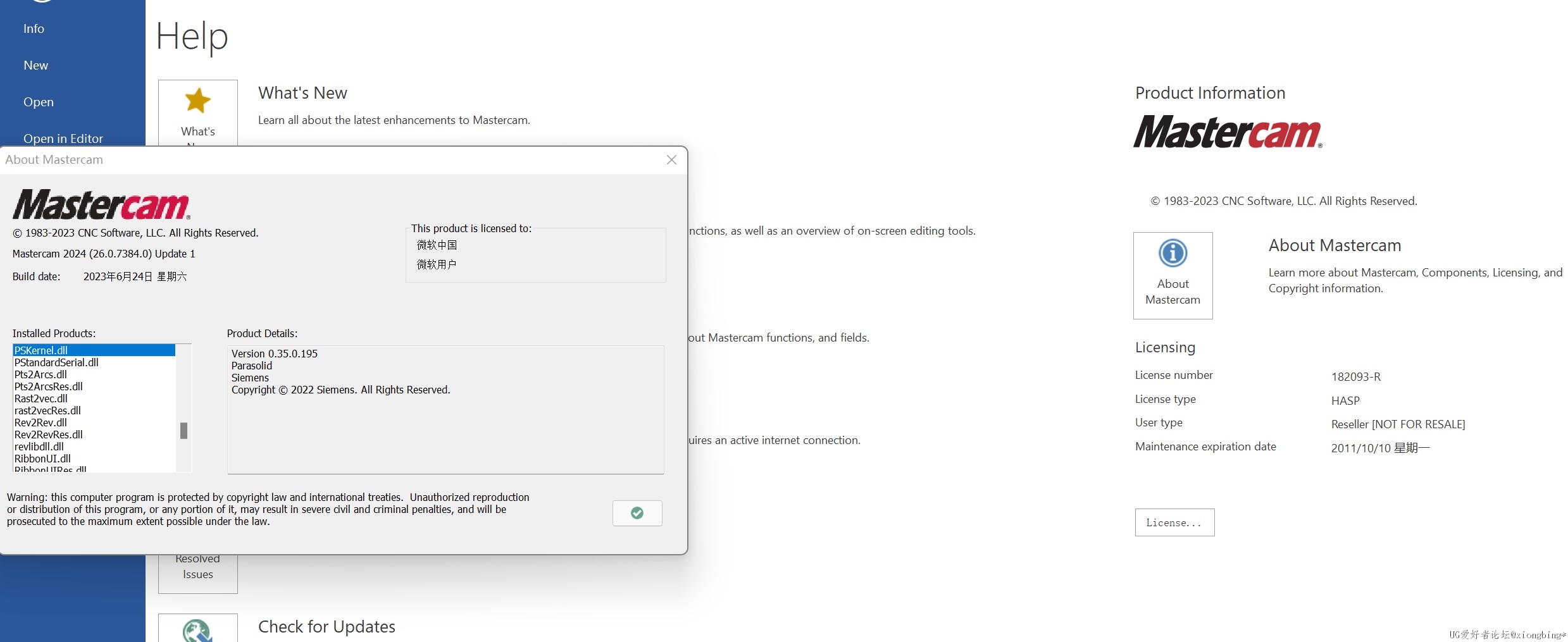Image resolution: width=1568 pixels, height=642 pixels.
Task: Click the Mastercam 2024 version text
Action: [x=104, y=254]
